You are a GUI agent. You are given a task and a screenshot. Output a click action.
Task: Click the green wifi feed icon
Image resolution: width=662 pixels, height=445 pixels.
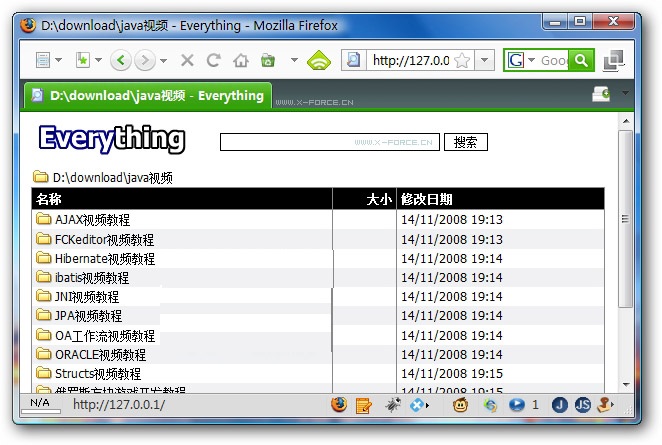pos(319,60)
